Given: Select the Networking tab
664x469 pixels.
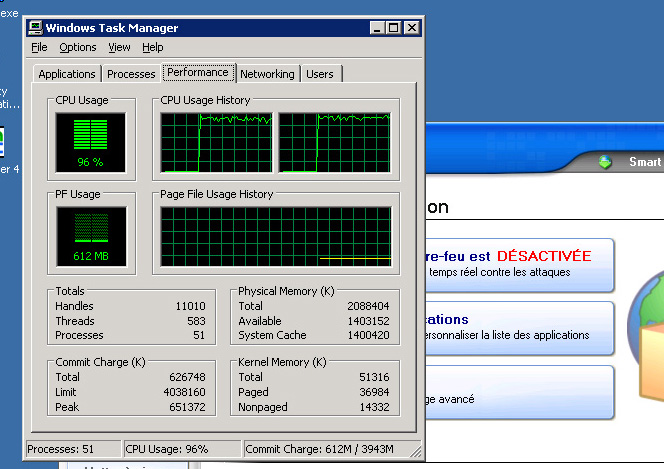Looking at the screenshot, I should 267,74.
